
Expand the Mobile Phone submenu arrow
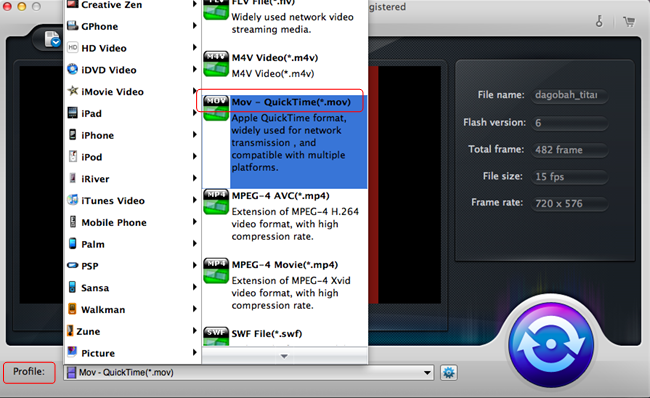click(195, 222)
